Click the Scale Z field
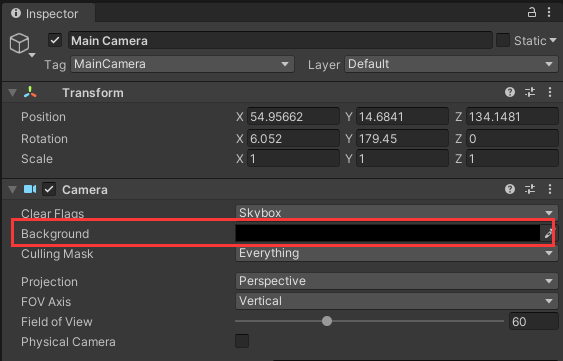The width and height of the screenshot is (563, 361). [512, 158]
